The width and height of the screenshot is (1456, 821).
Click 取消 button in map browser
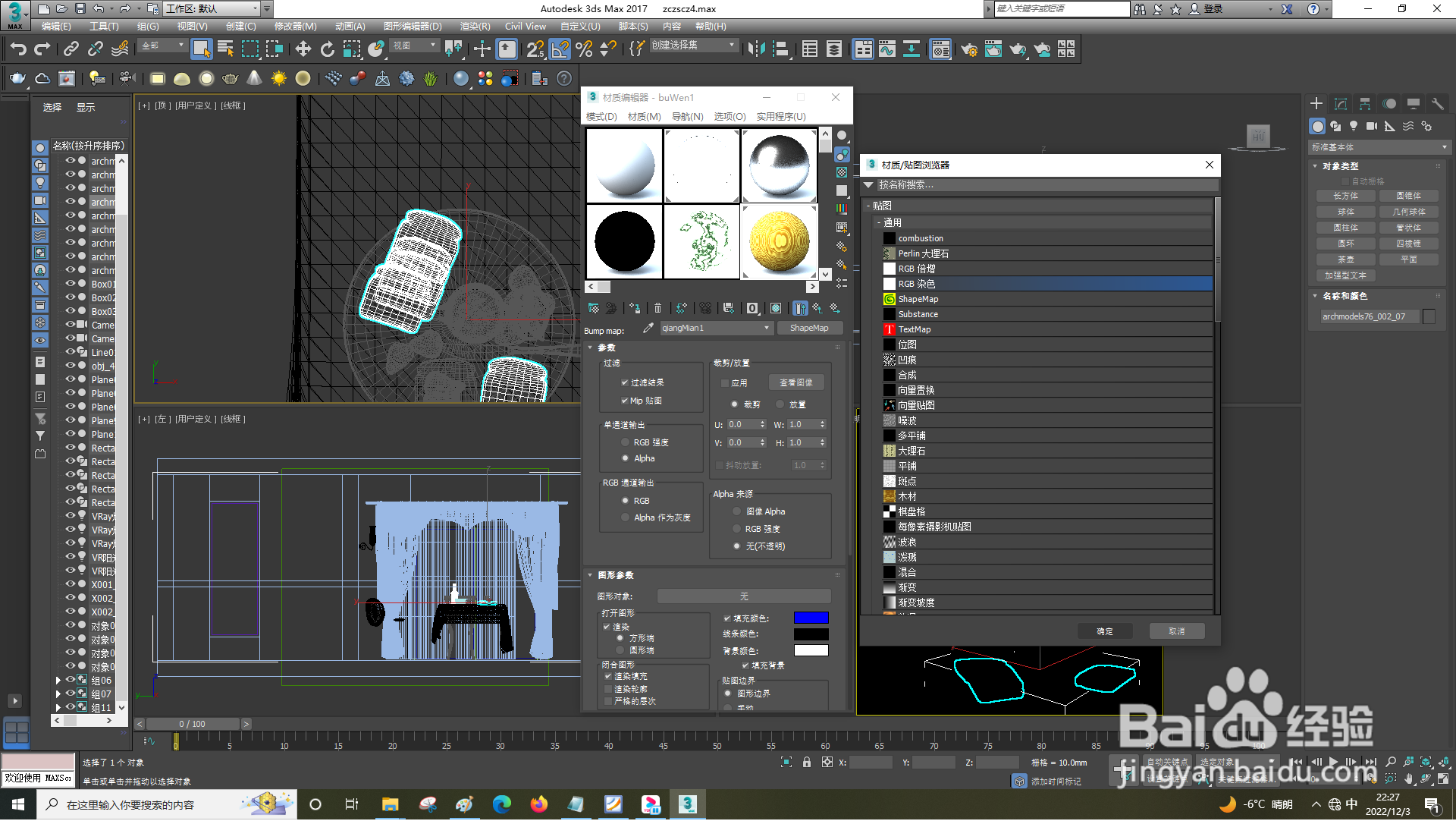tap(1177, 631)
